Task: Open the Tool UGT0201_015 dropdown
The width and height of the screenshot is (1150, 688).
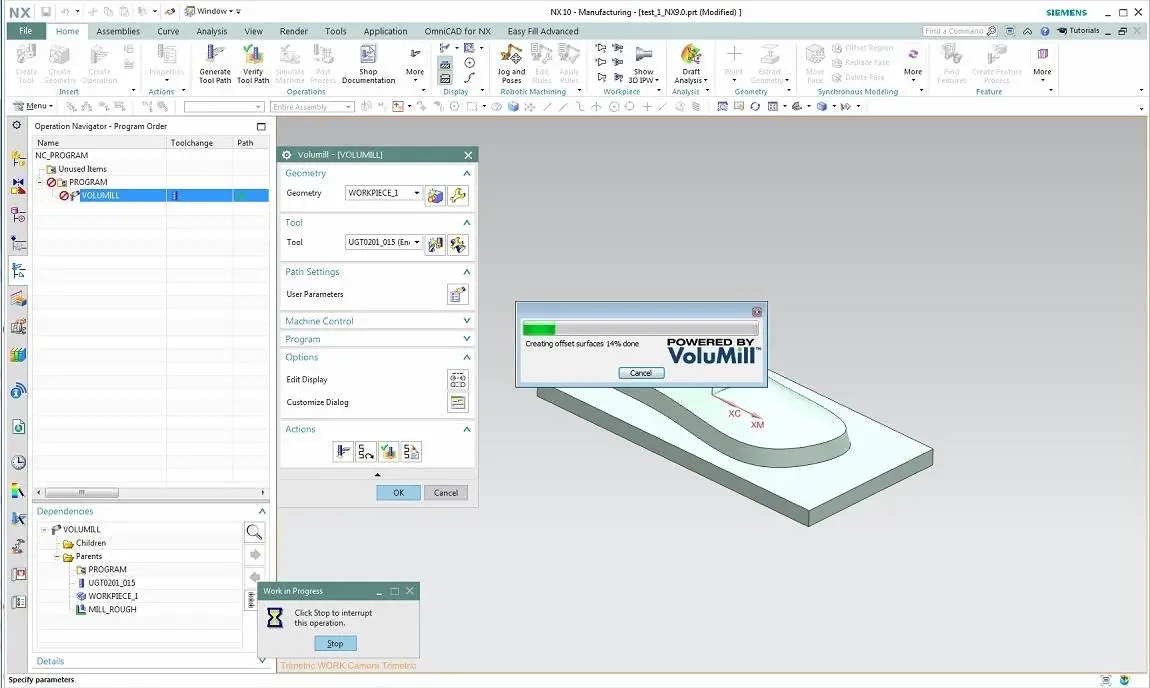Action: [x=417, y=242]
